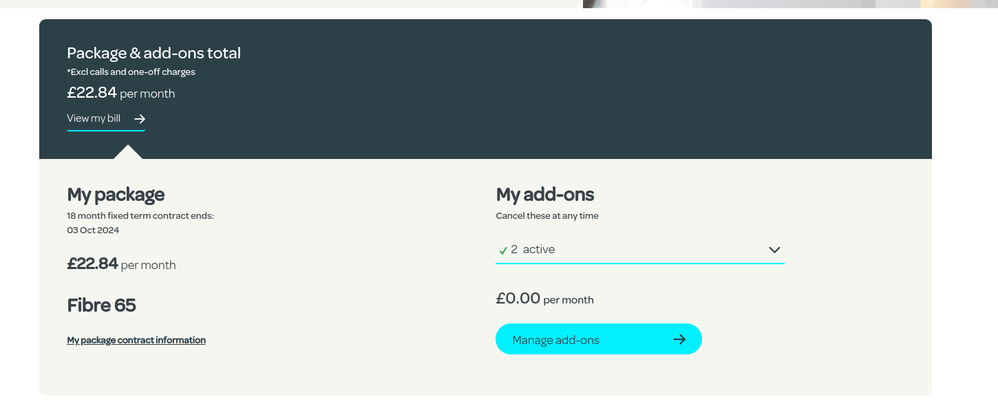Select the Fibre 65 package name
This screenshot has width=998, height=406.
tap(101, 305)
